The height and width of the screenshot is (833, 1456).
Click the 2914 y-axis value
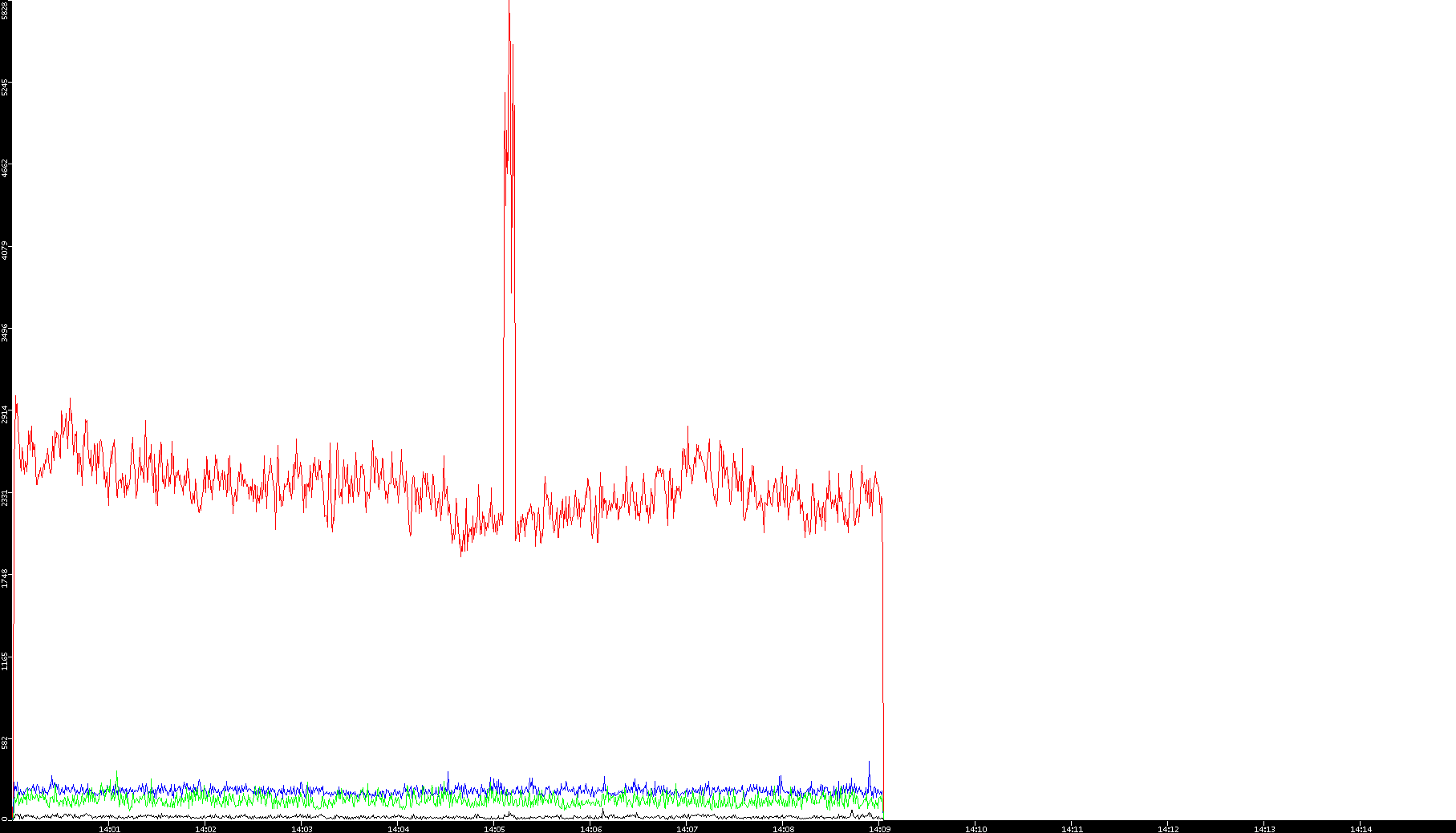click(x=5, y=414)
